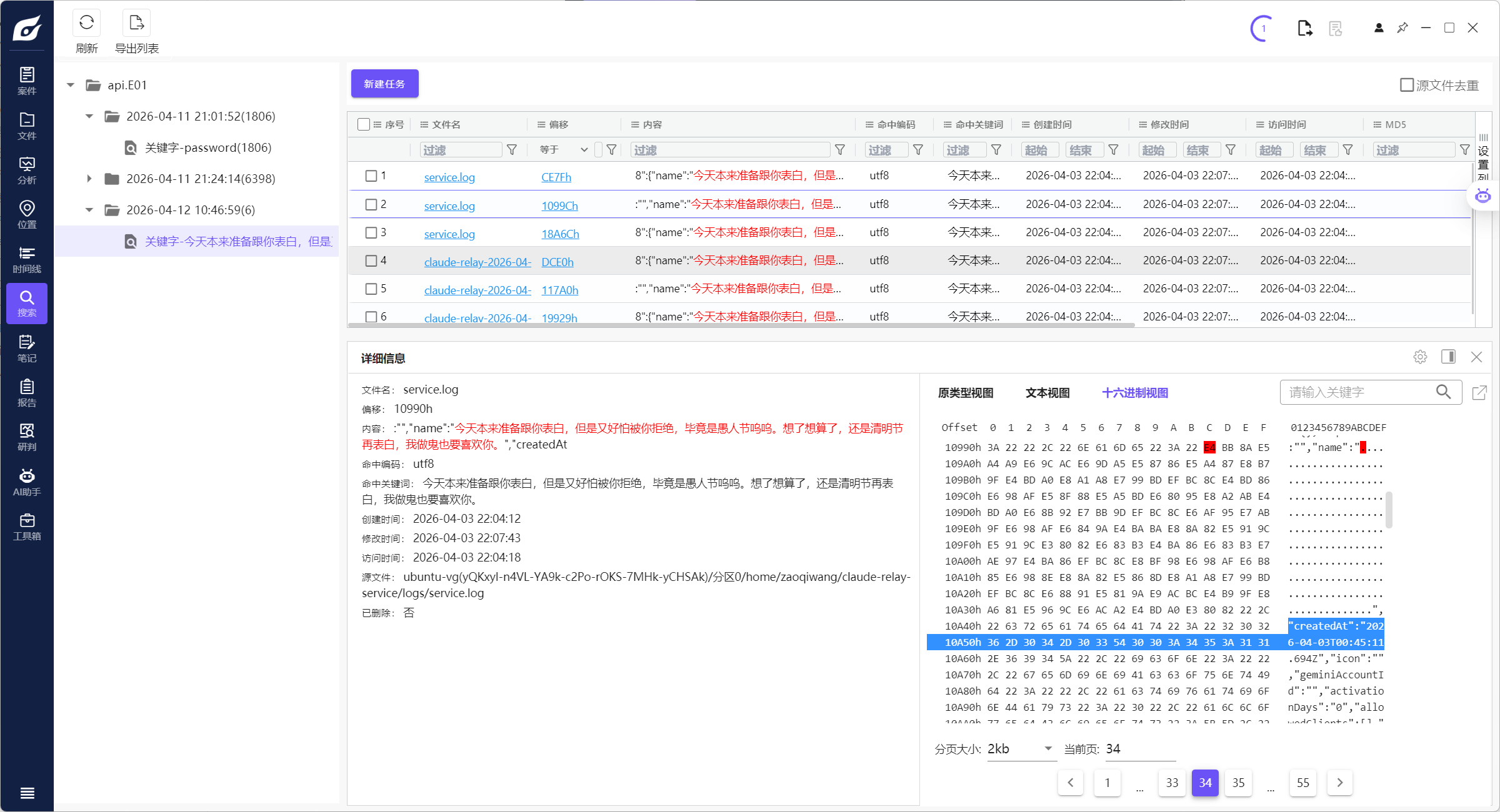Click the 新建任务 button
This screenshot has height=812, width=1500.
[384, 84]
